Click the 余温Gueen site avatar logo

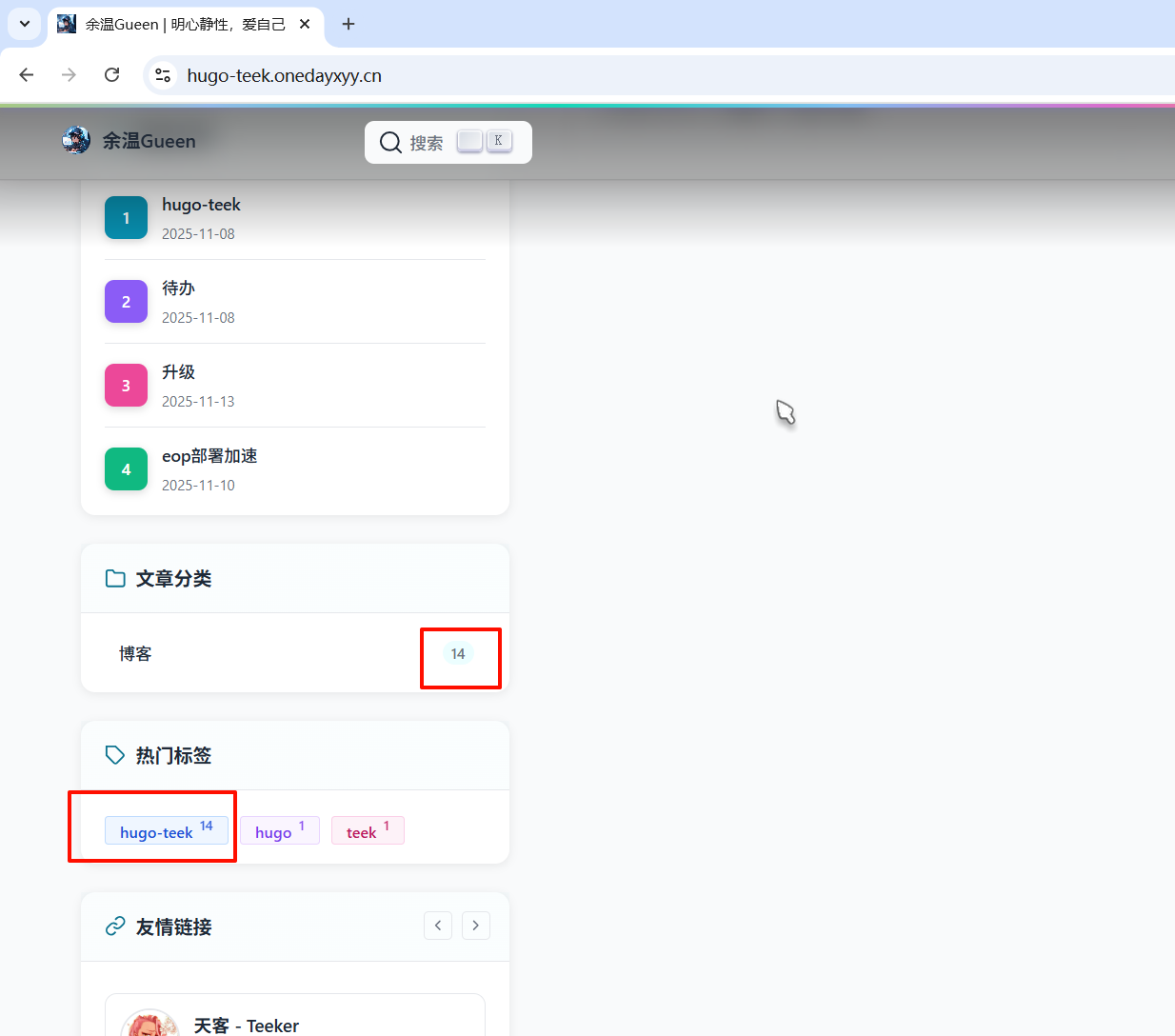tap(76, 141)
